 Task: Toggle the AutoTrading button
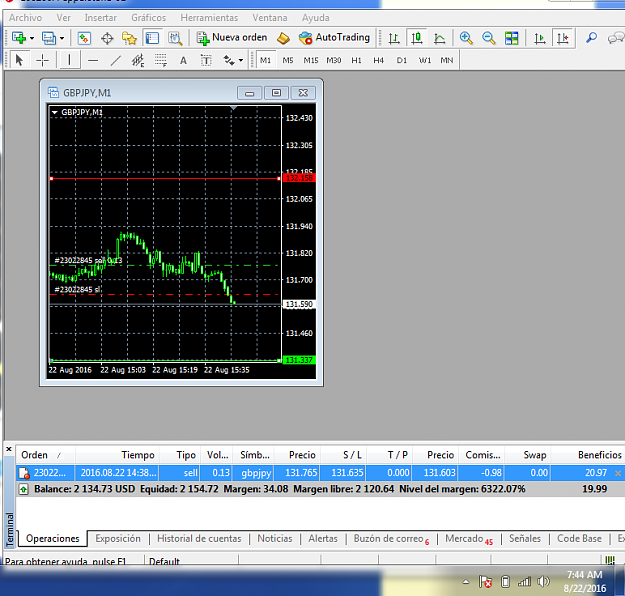click(334, 38)
